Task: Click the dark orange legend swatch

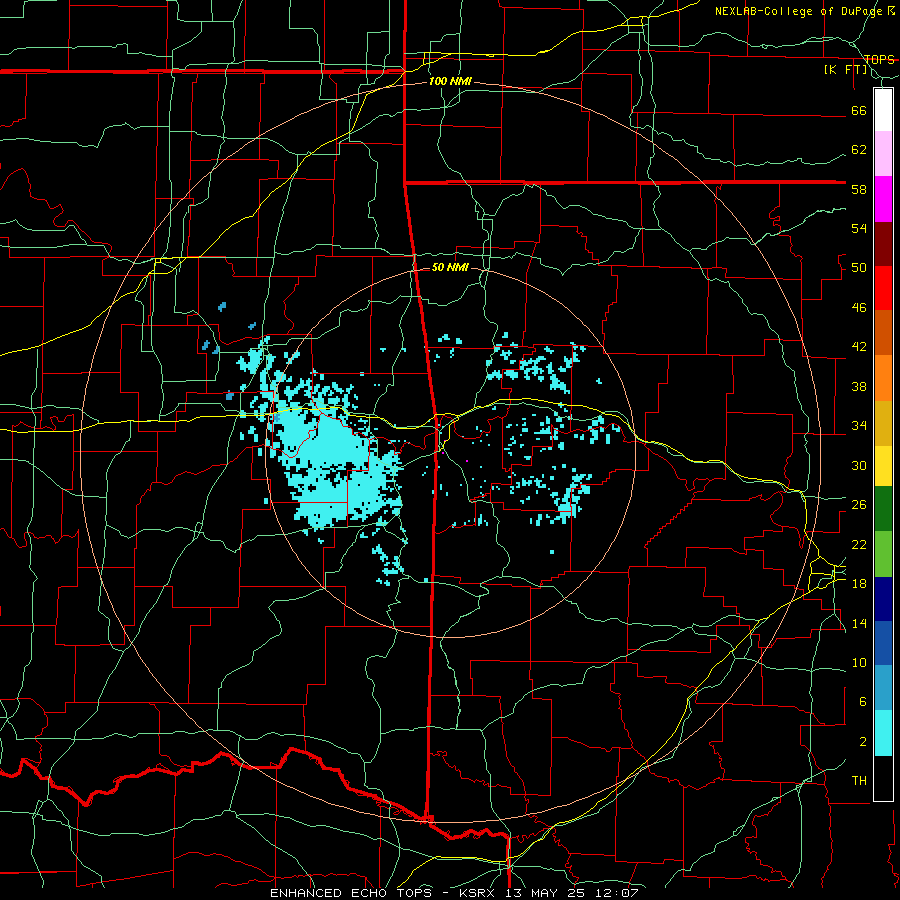Action: pyautogui.click(x=883, y=333)
